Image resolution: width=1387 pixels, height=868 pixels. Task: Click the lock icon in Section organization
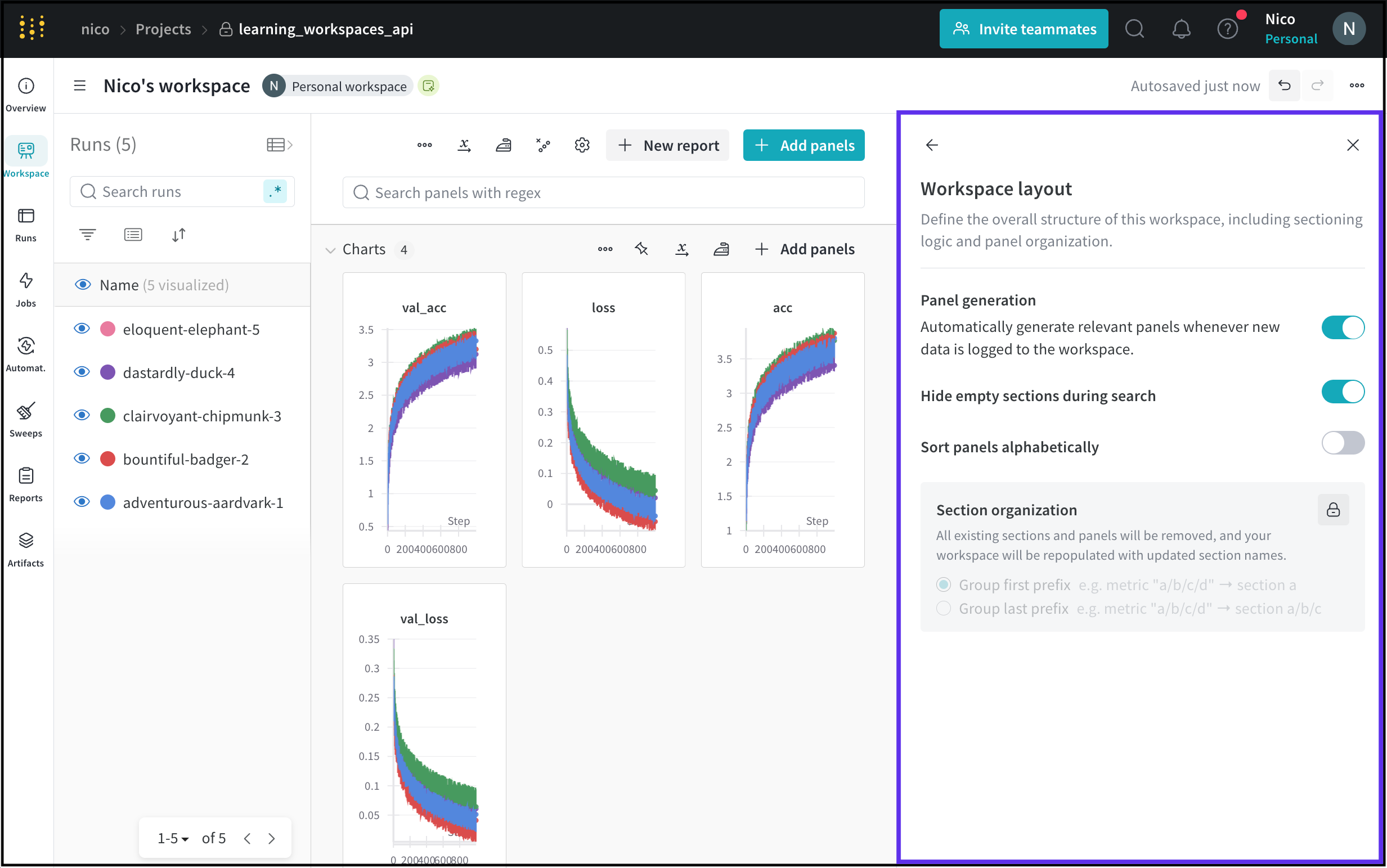1333,510
